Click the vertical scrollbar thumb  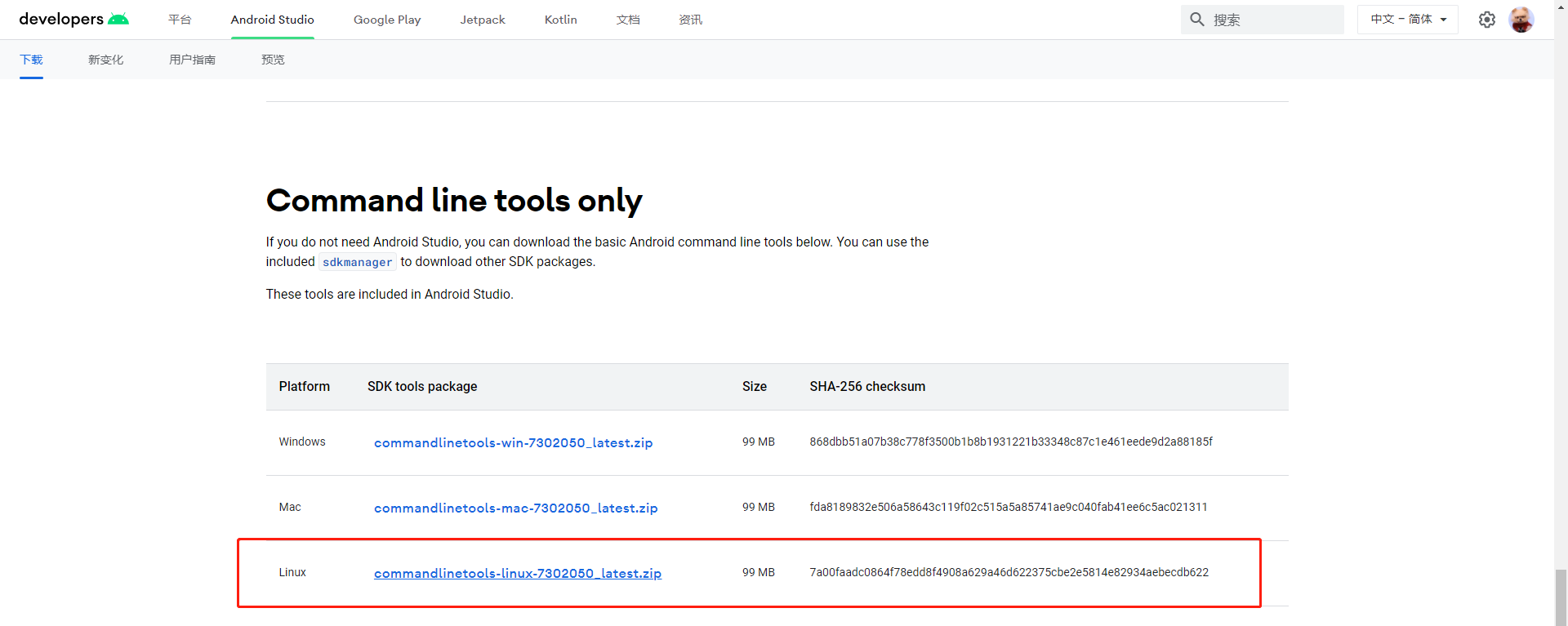coord(1561,597)
